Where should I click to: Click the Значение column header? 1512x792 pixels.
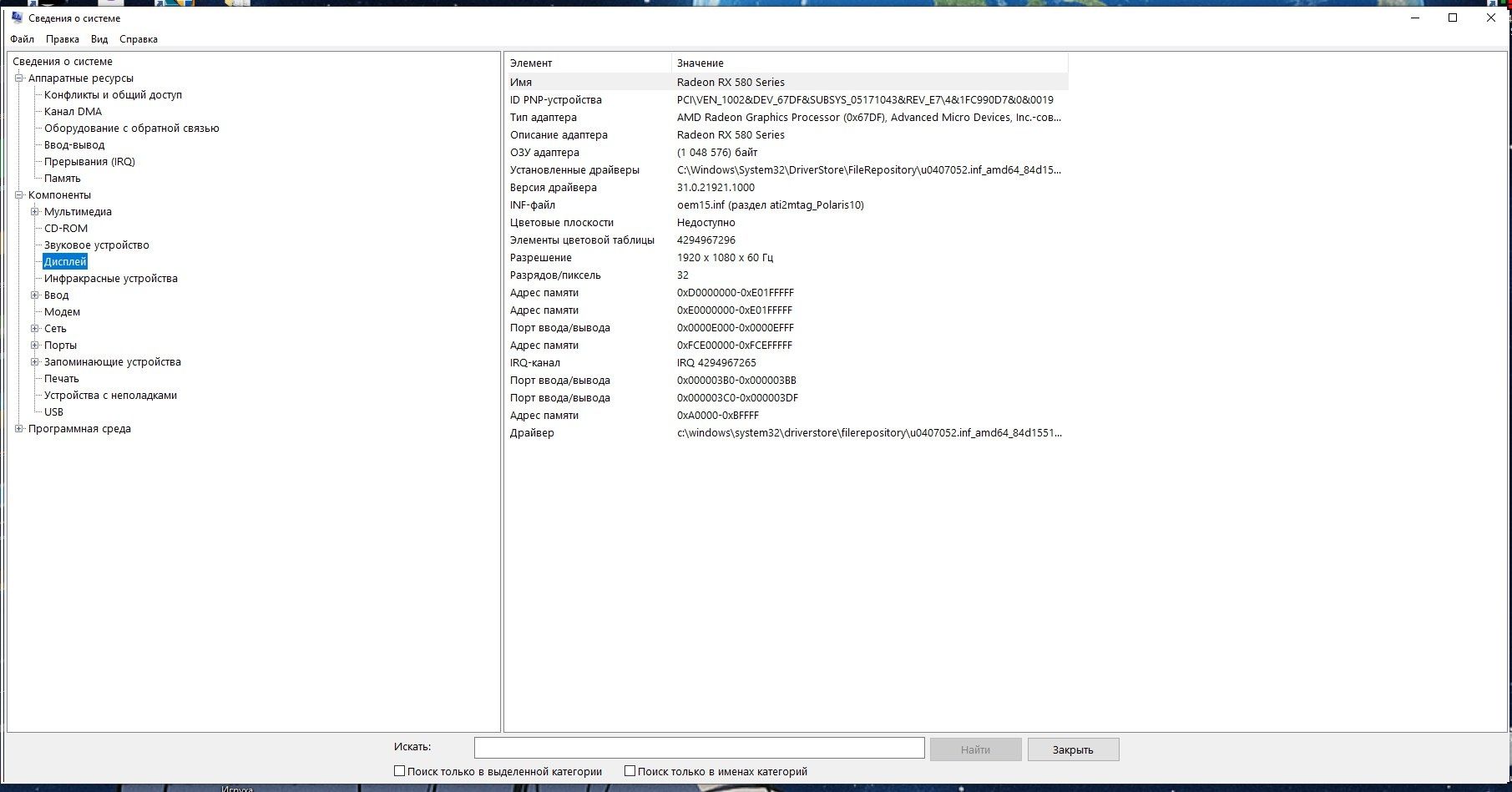[x=870, y=63]
